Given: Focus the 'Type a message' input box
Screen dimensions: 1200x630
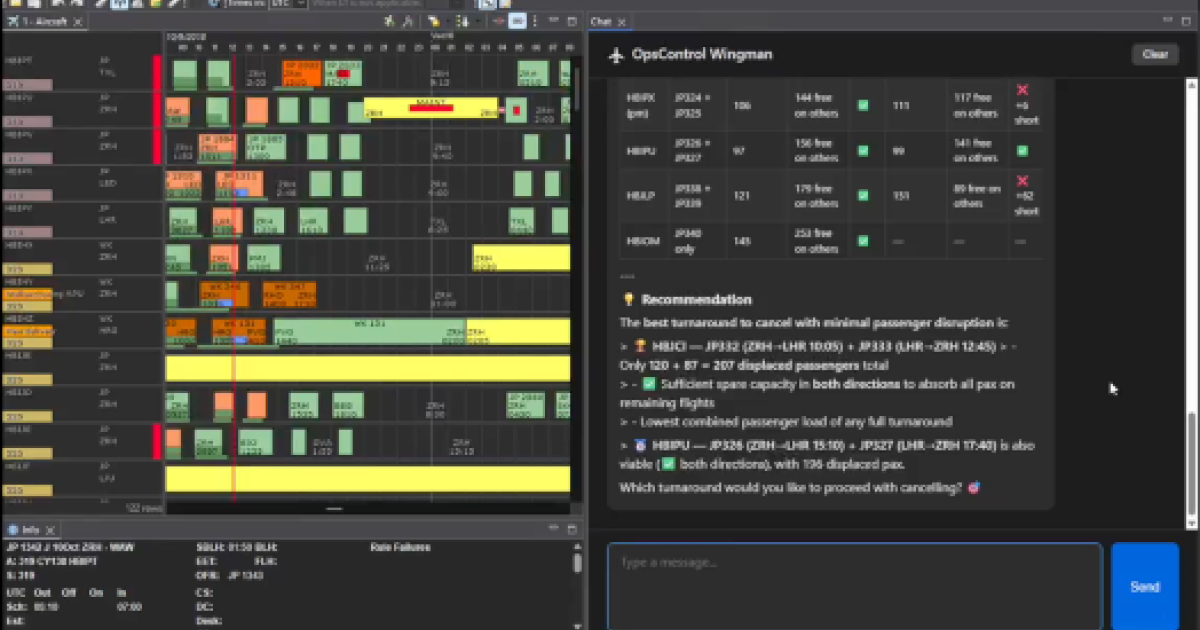Looking at the screenshot, I should pos(855,586).
